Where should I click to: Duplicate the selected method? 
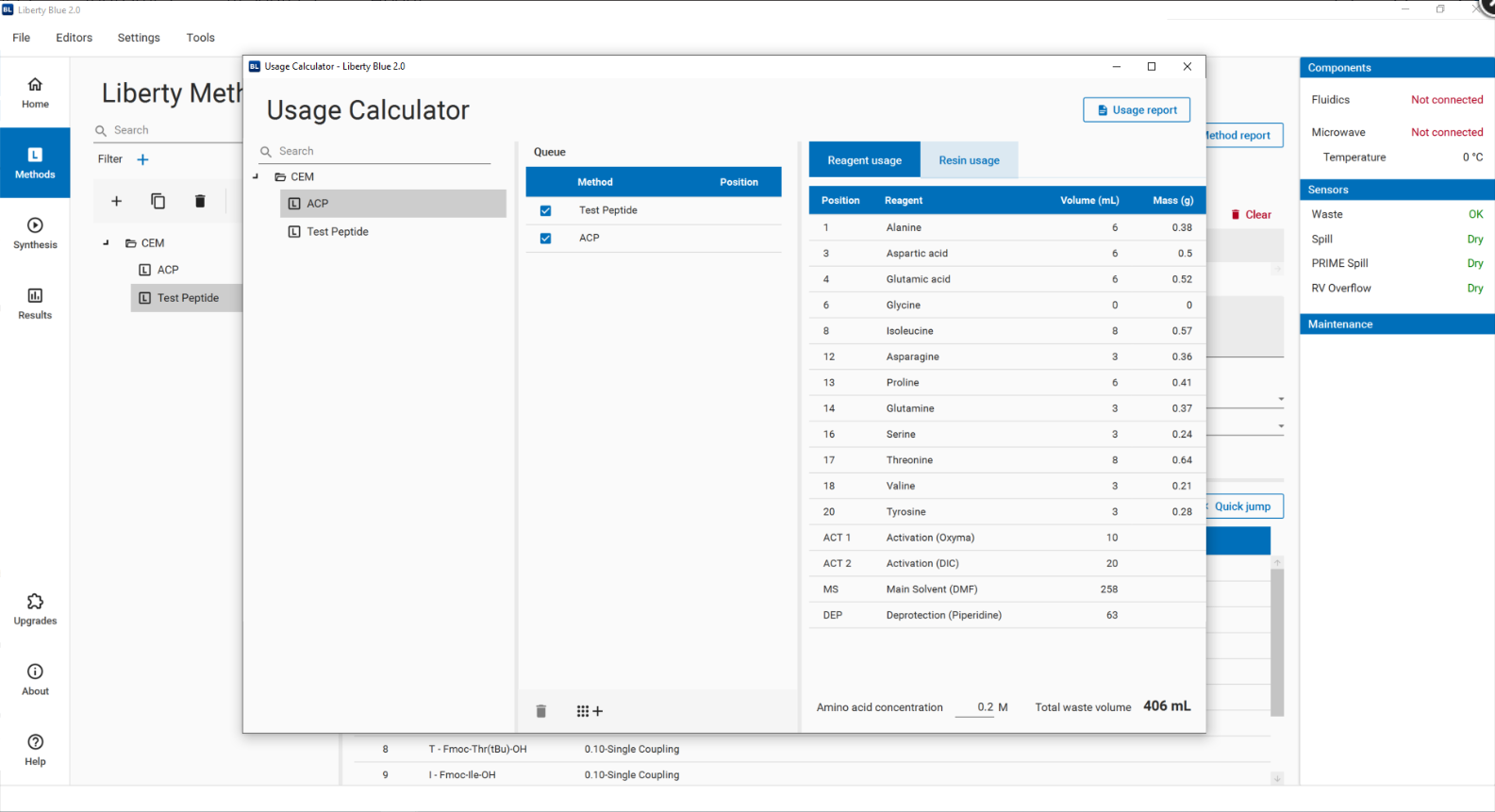pyautogui.click(x=158, y=201)
